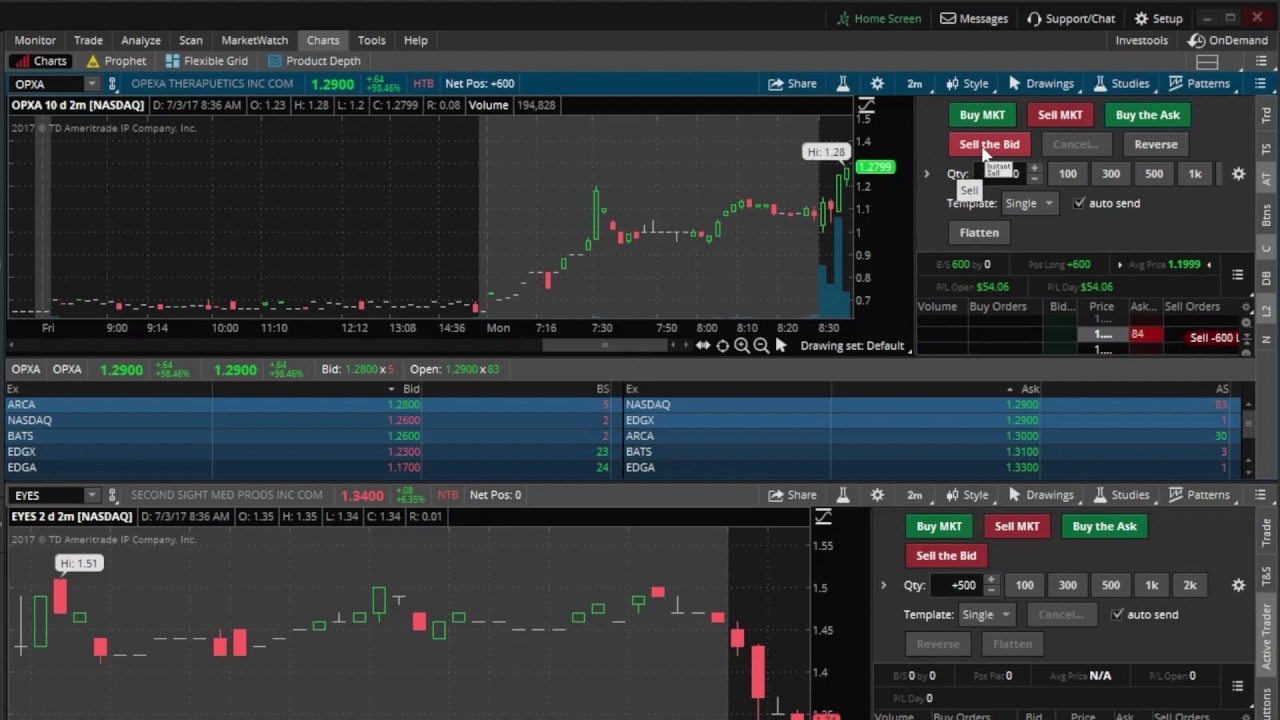
Task: Click Sell MKT for OPXA
Action: pyautogui.click(x=1060, y=115)
